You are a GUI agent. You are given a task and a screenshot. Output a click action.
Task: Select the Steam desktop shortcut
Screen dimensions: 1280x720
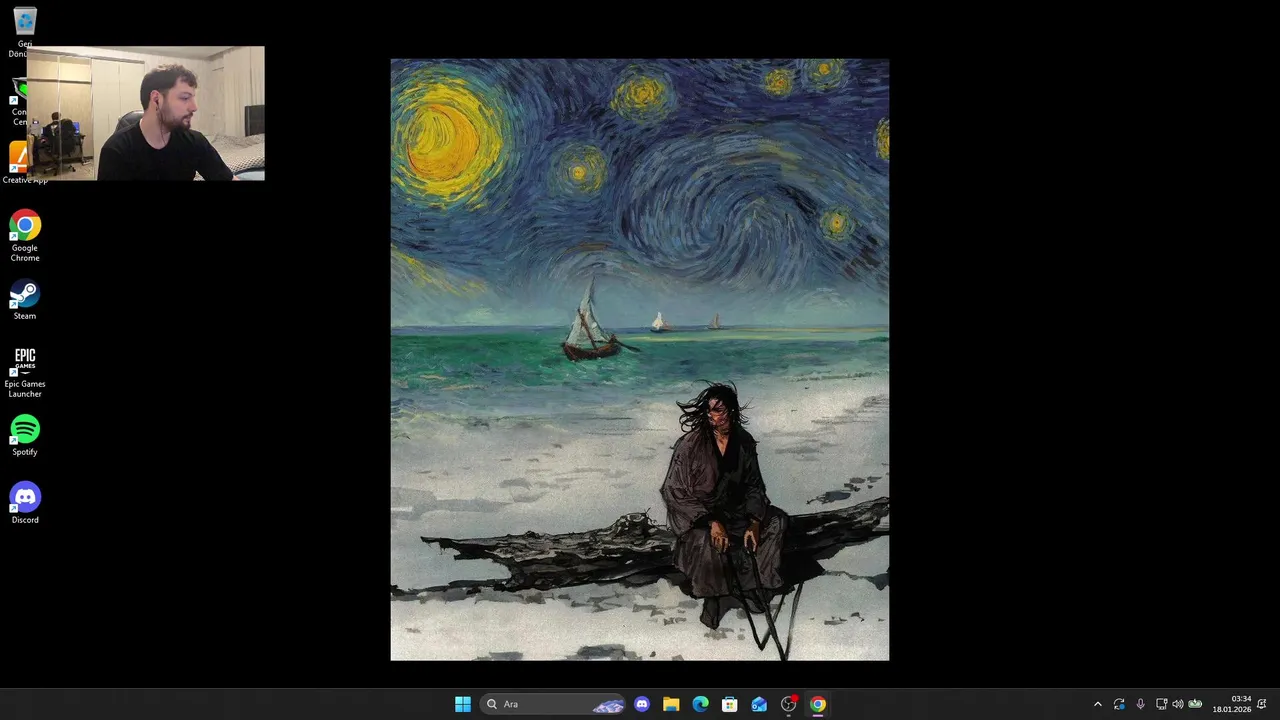pos(25,300)
